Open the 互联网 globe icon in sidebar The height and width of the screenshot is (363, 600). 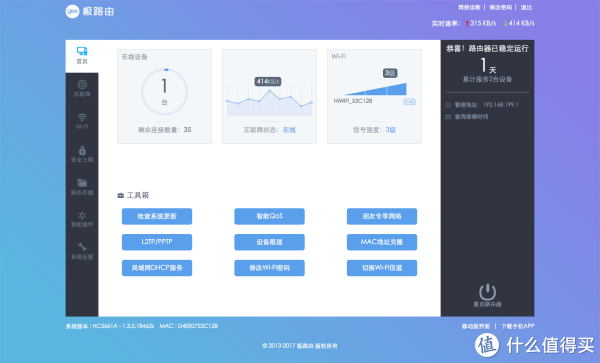click(82, 84)
